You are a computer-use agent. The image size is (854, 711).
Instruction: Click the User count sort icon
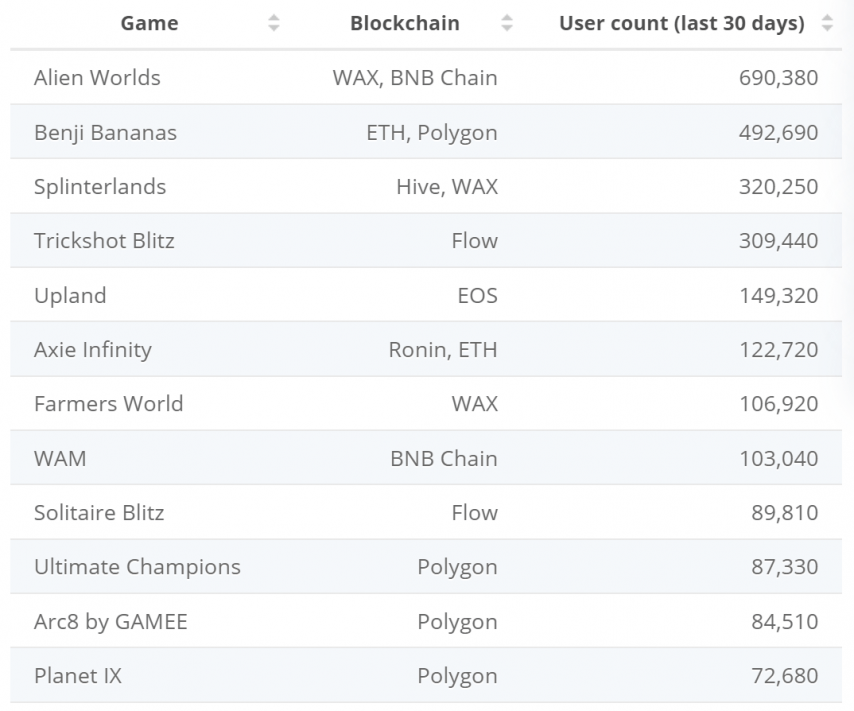click(x=827, y=24)
